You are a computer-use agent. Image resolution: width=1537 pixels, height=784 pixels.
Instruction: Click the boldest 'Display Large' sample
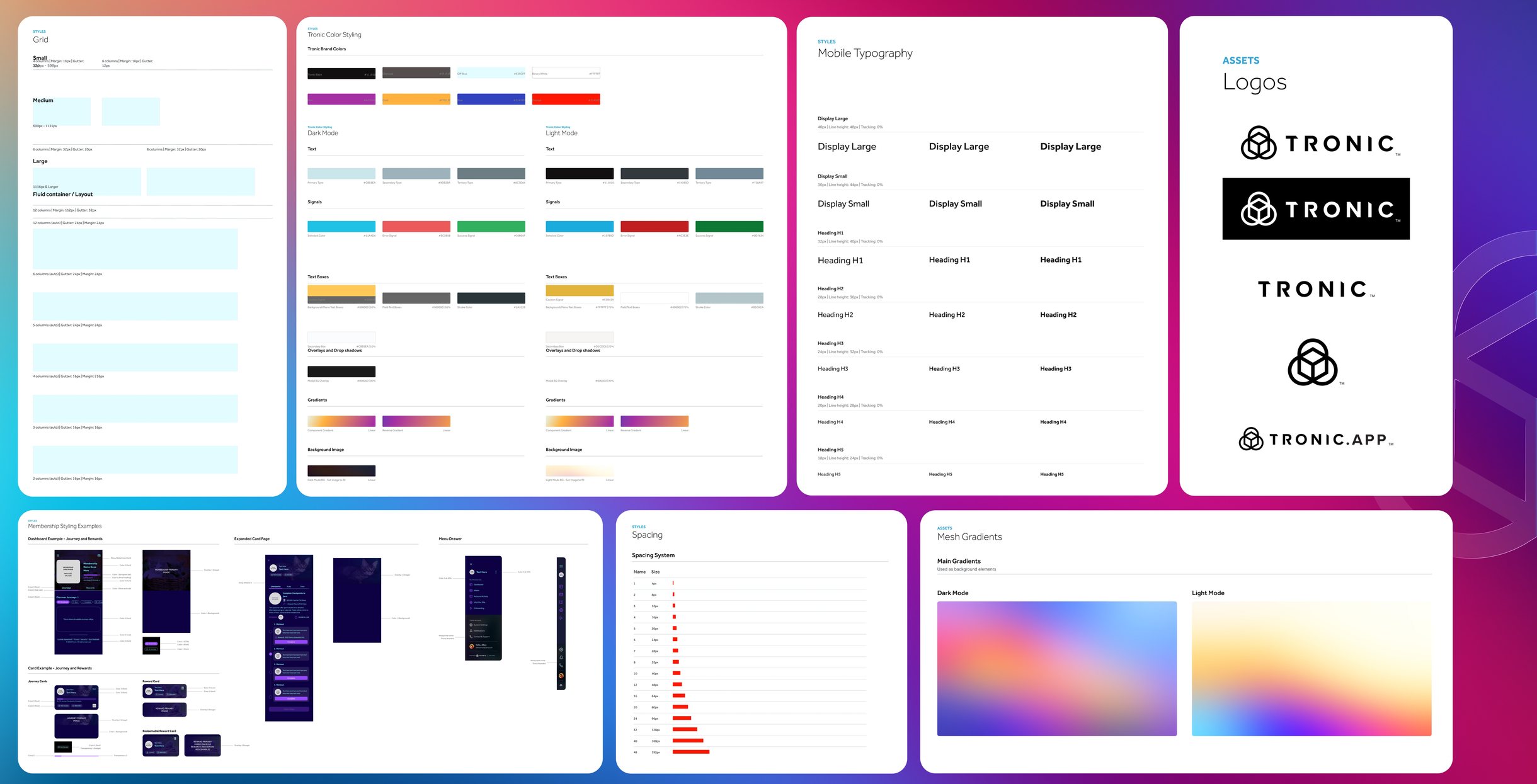coord(1070,147)
